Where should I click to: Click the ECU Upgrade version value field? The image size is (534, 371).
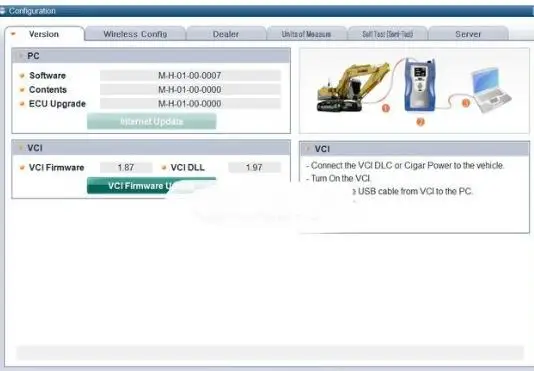(x=190, y=104)
